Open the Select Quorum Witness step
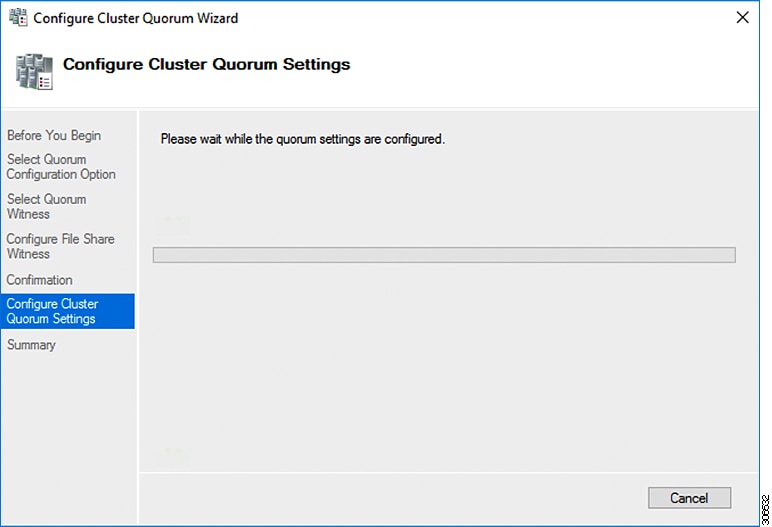The image size is (772, 527). tap(46, 206)
